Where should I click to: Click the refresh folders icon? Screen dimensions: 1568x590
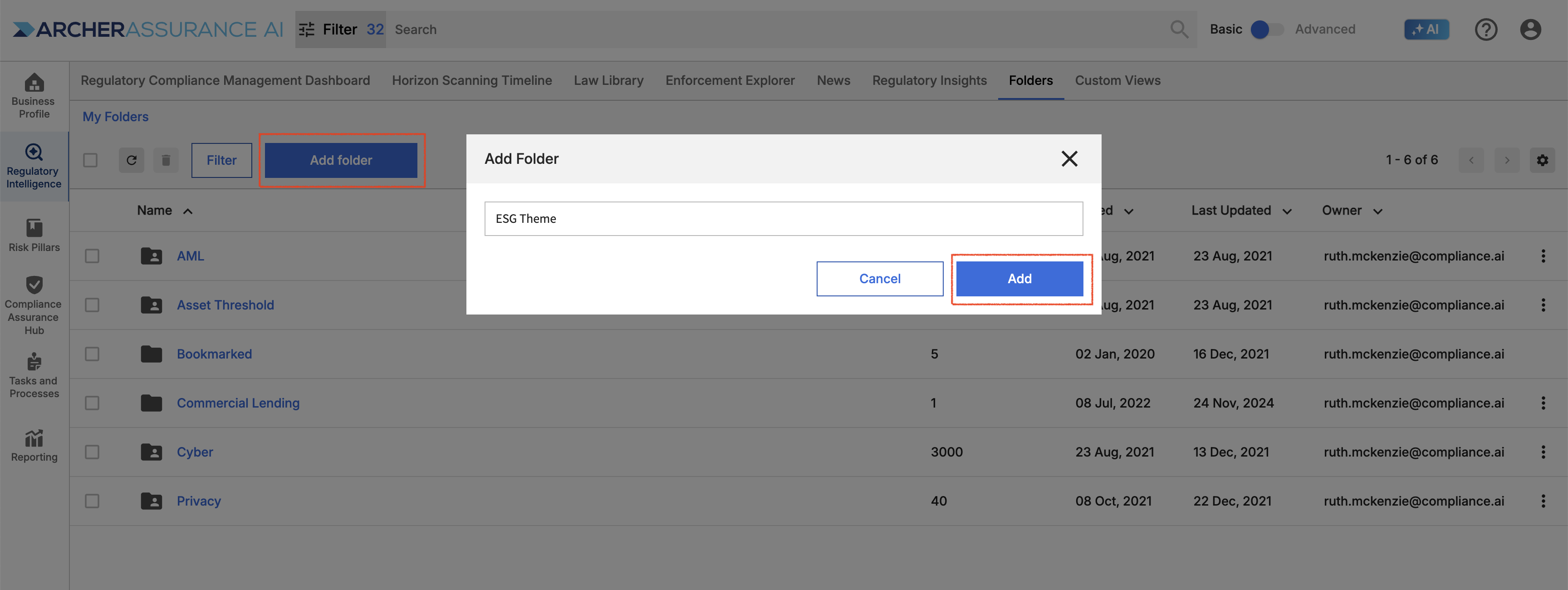click(x=132, y=160)
